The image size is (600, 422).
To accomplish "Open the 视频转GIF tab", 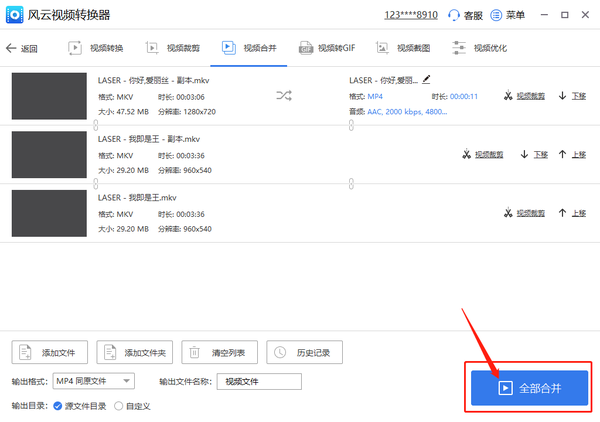I will tap(327, 48).
